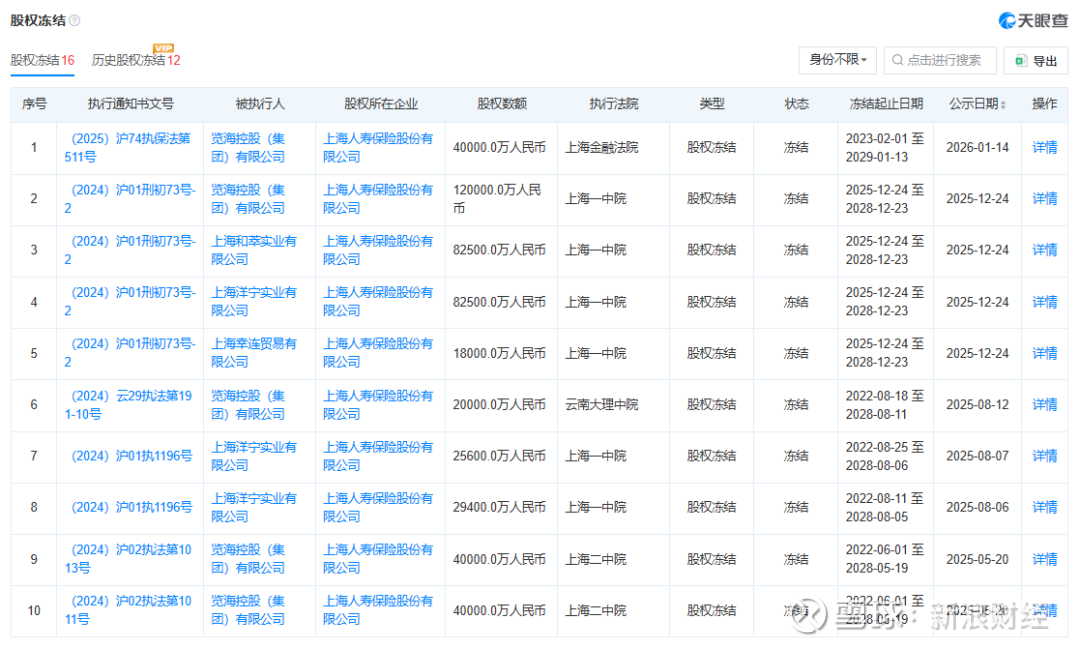
Task: Open document (2024)云29执法第191-10号
Action: pyautogui.click(x=128, y=404)
